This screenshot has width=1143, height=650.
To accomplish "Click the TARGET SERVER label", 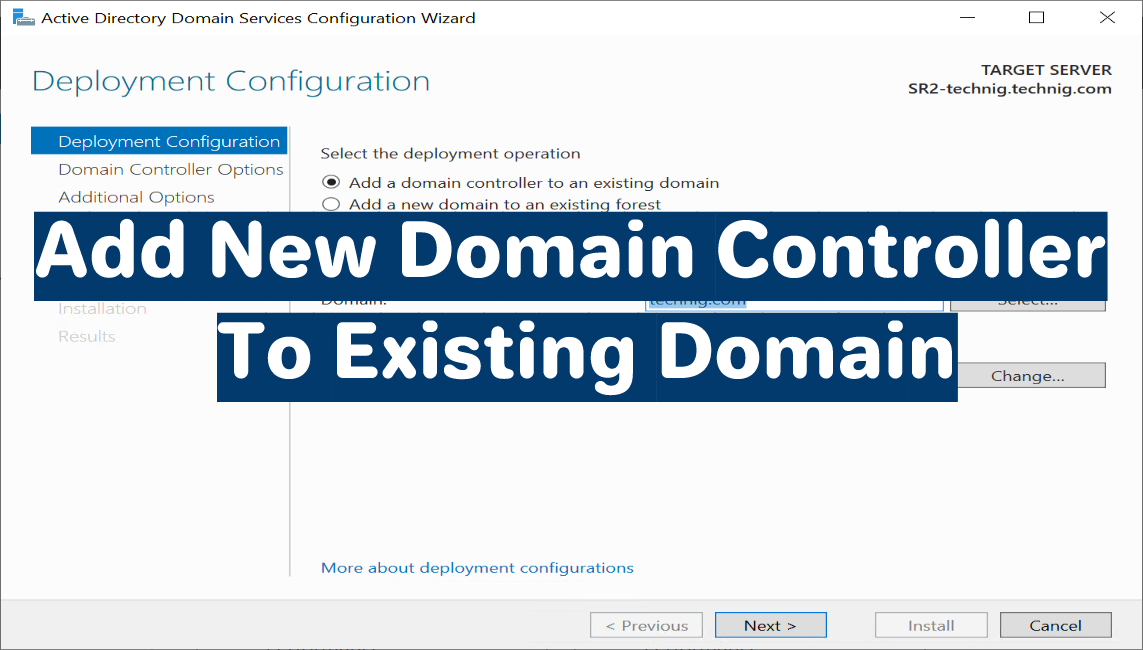I will [x=1046, y=70].
